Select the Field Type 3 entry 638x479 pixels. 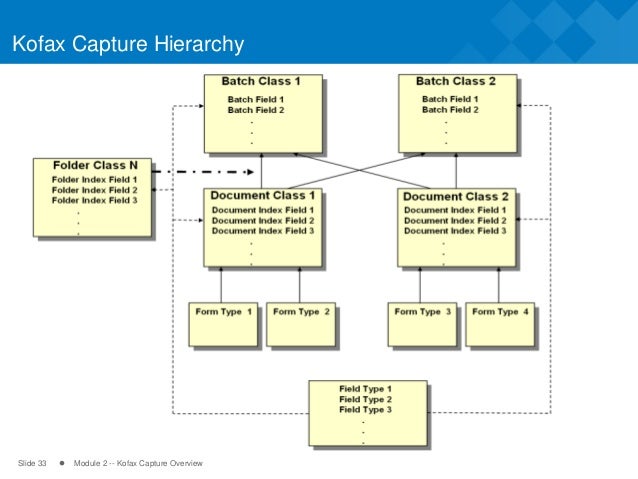click(x=365, y=410)
